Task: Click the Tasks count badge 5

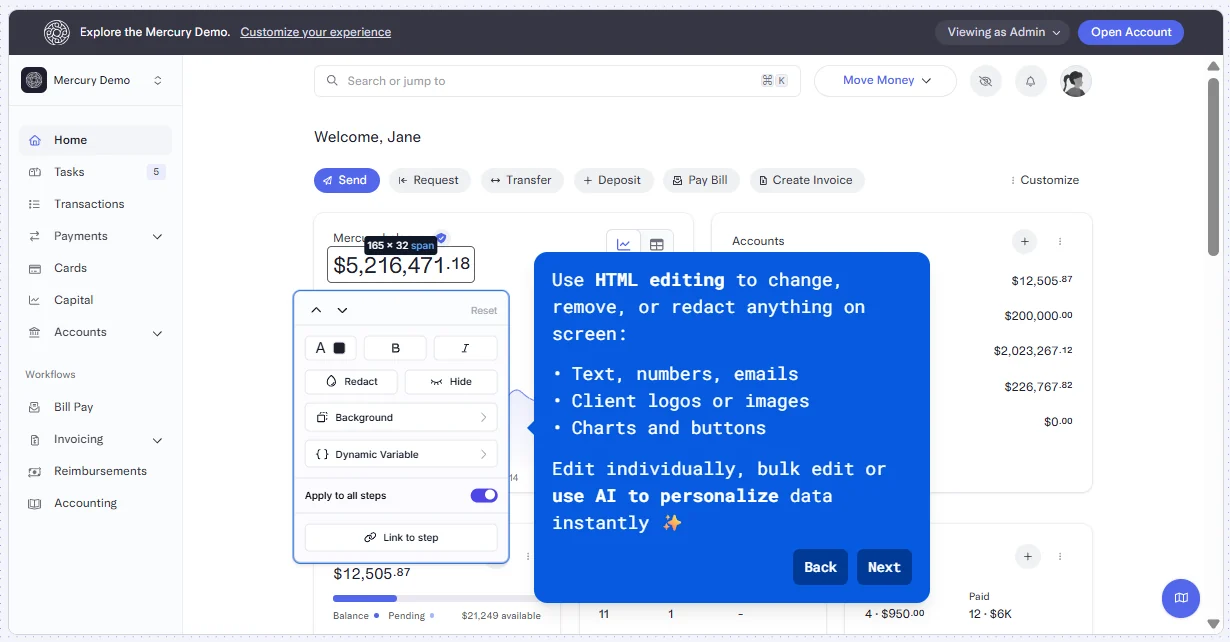Action: (x=156, y=172)
